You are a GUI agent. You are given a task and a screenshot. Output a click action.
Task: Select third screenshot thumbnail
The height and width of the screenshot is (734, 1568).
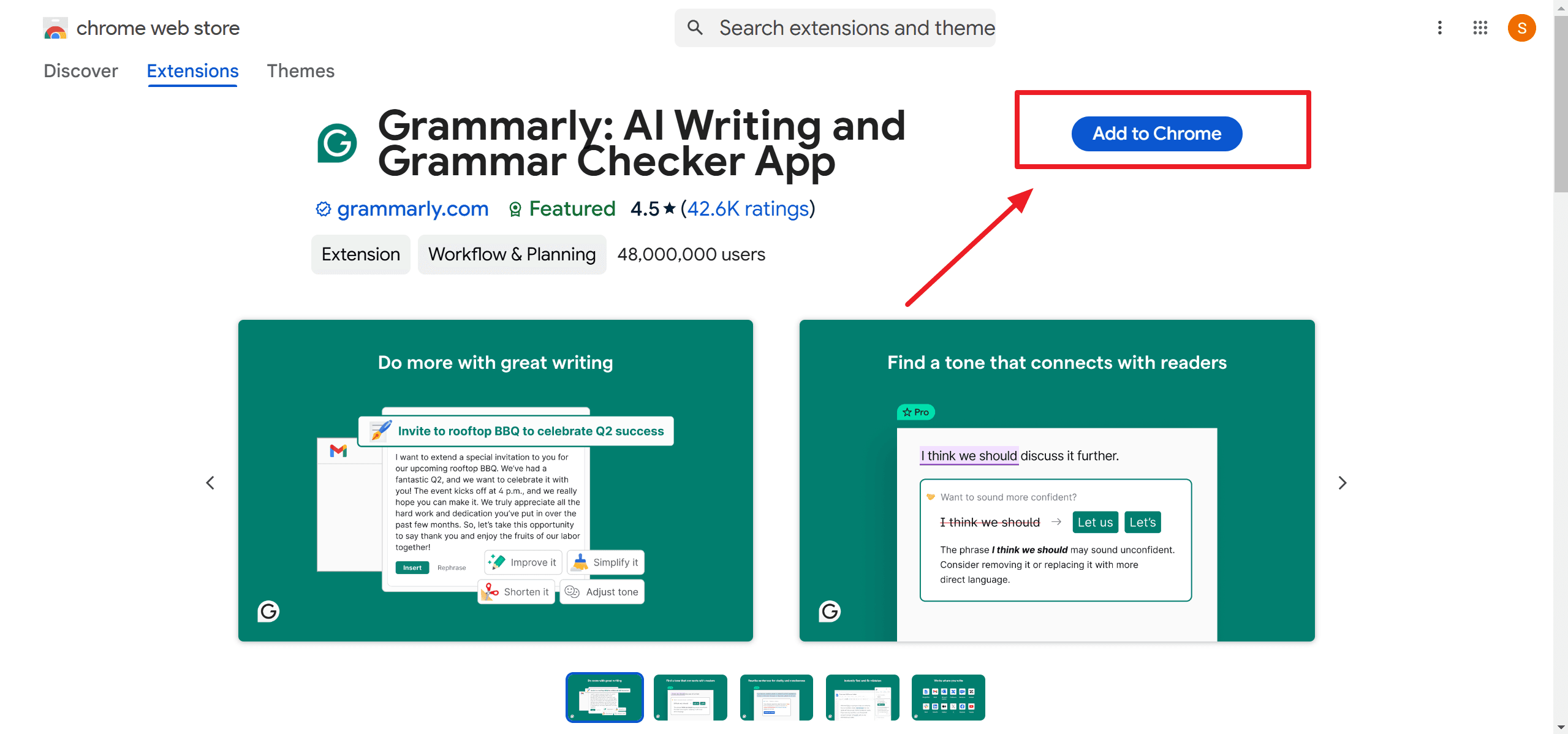click(x=776, y=697)
